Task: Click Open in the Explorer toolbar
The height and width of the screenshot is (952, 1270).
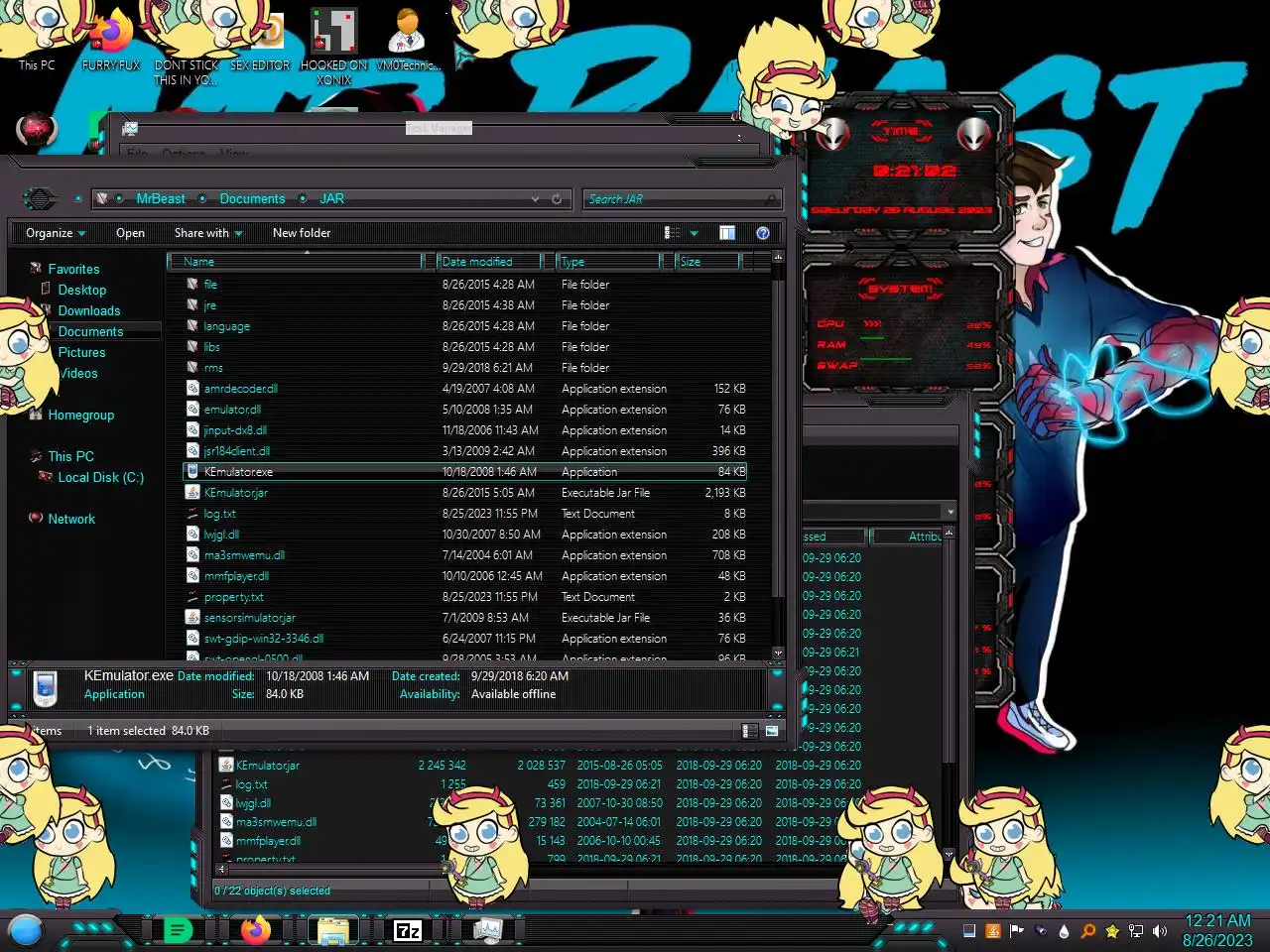Action: pyautogui.click(x=130, y=233)
